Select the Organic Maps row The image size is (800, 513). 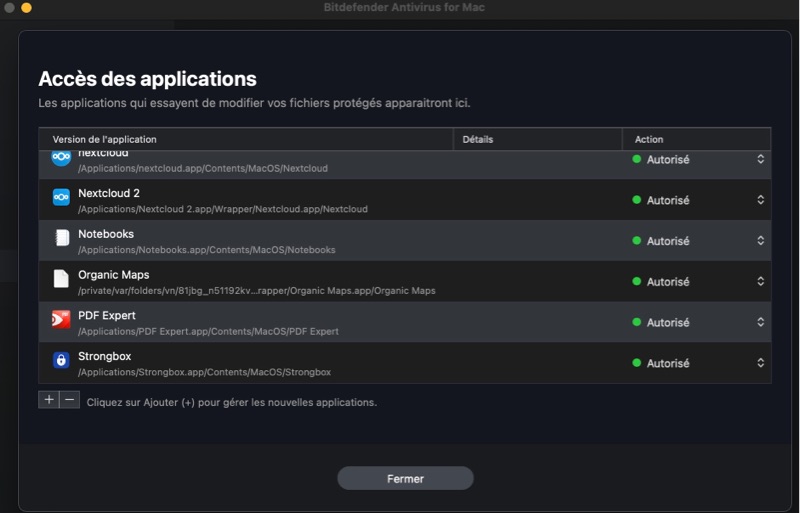point(300,282)
